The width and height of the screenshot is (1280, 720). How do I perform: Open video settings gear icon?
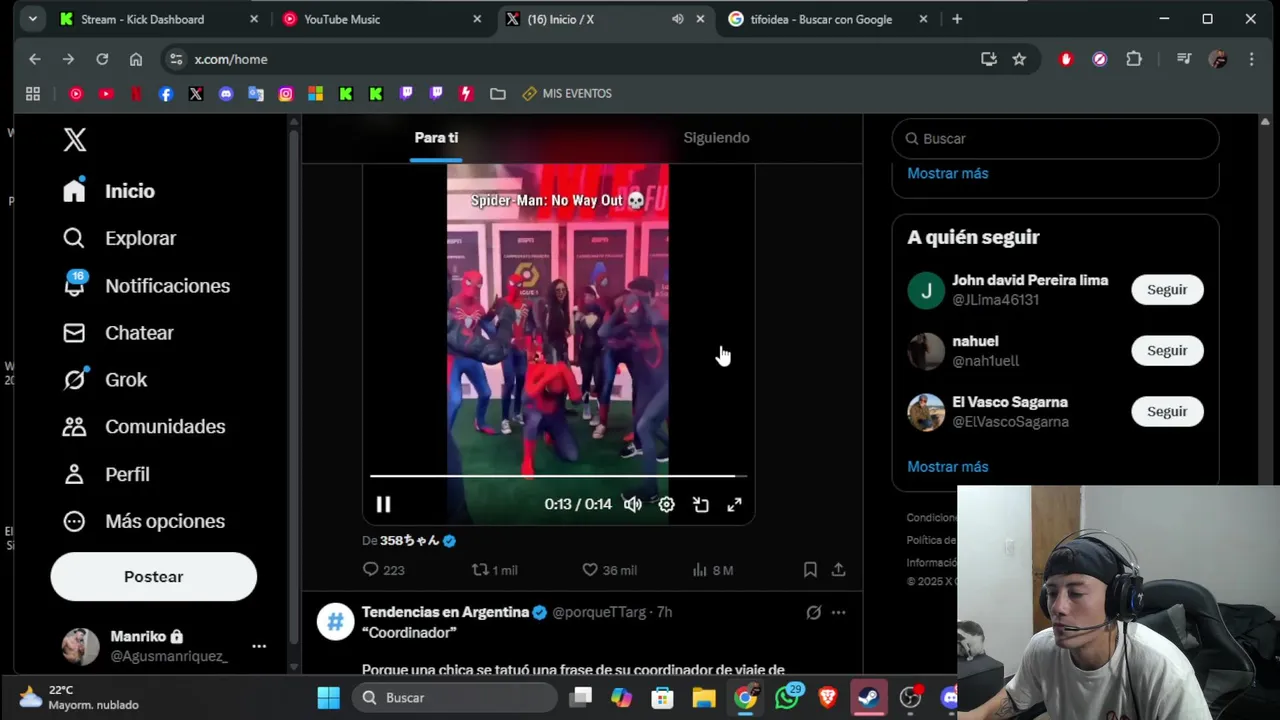pos(667,505)
